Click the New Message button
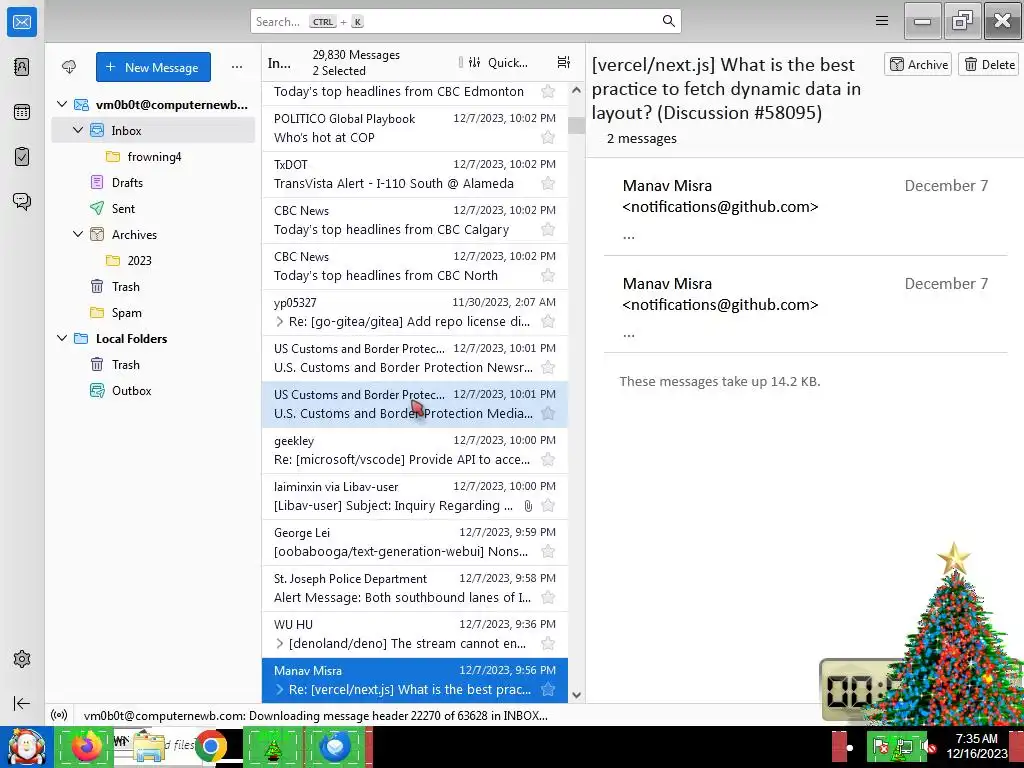The image size is (1024, 768). coord(153,67)
